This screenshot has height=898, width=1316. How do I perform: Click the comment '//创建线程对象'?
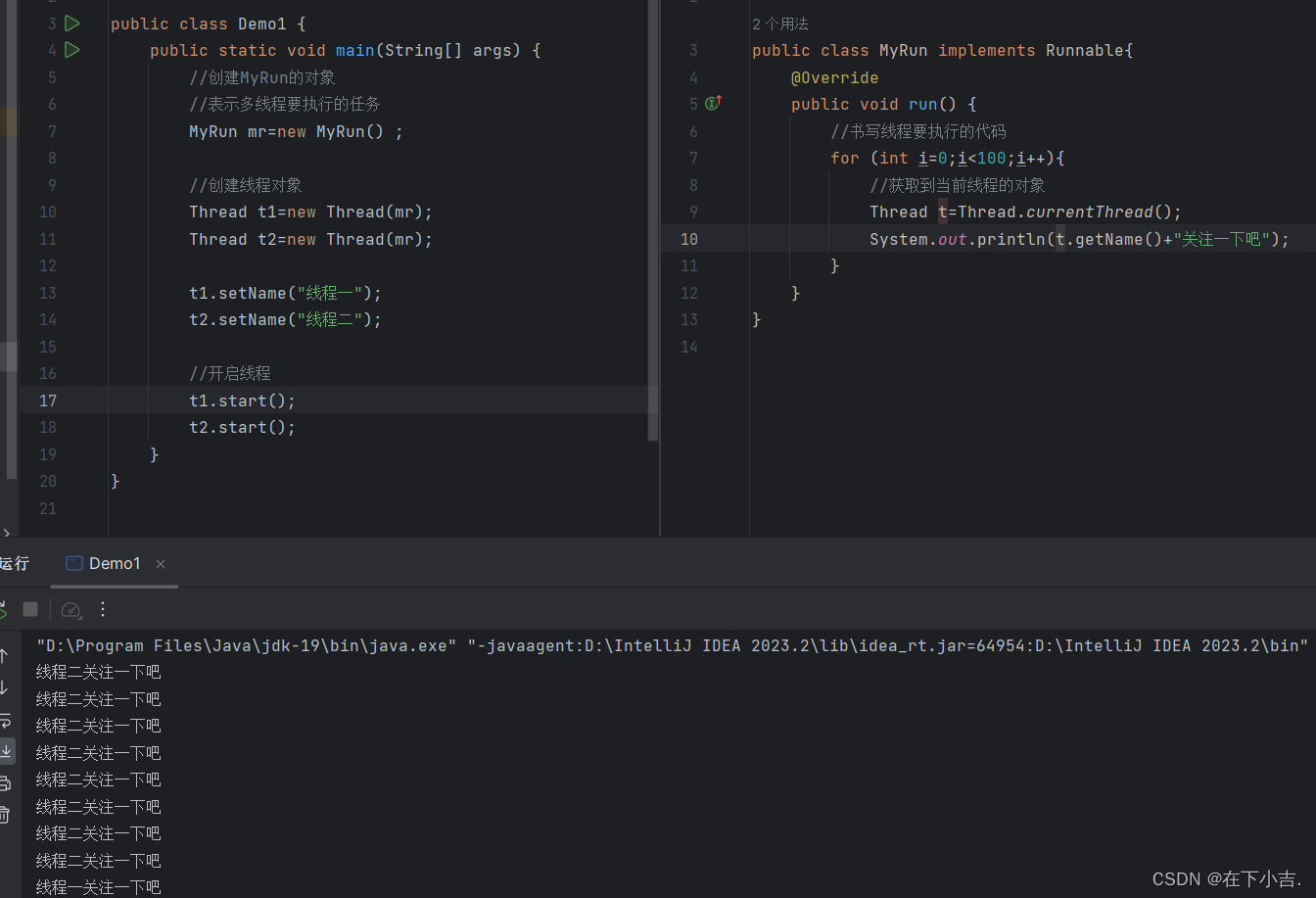click(246, 185)
